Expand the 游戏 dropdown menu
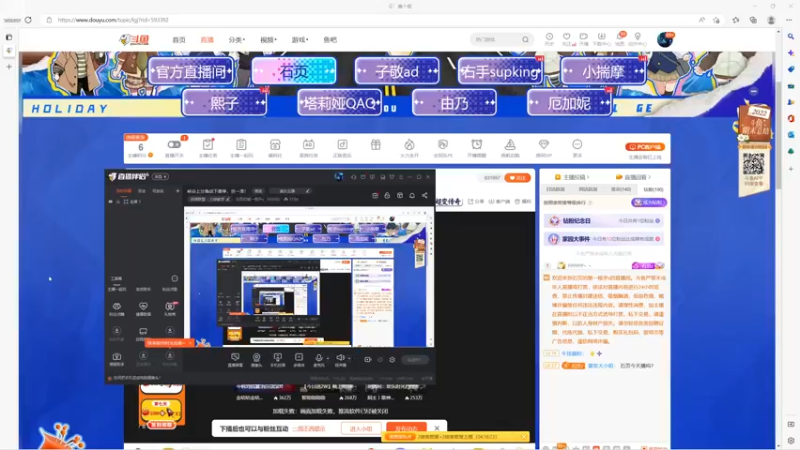Screen dimensions: 800x450 click(299, 40)
